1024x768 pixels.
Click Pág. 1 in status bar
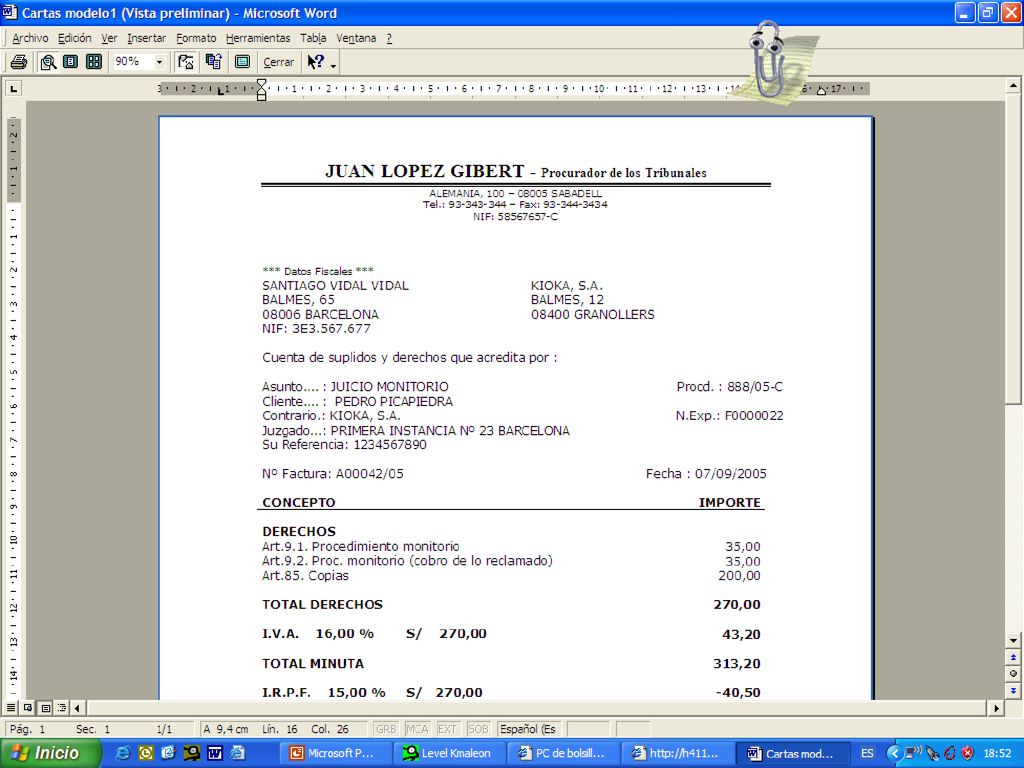[x=27, y=729]
